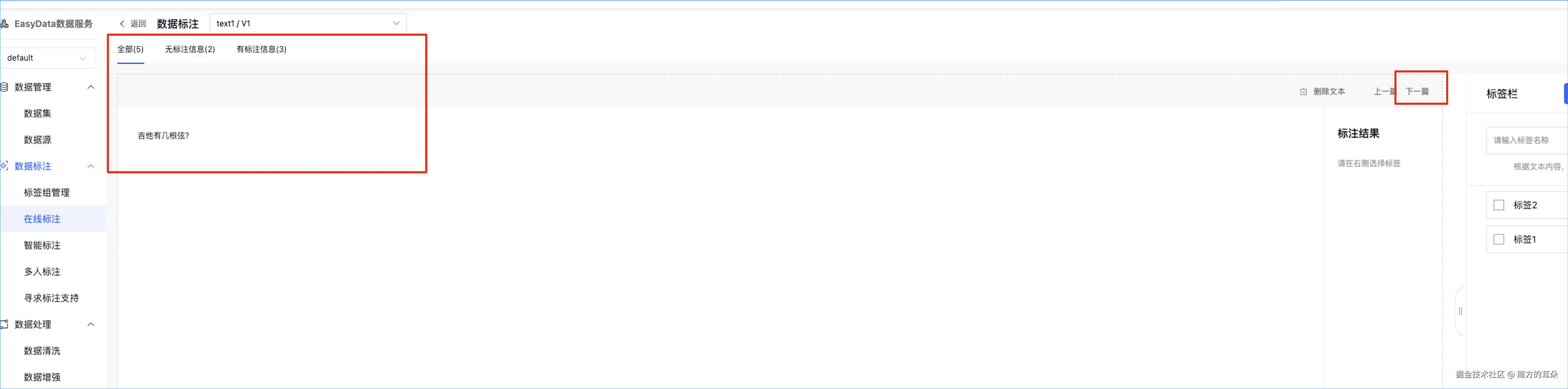1568x389 pixels.
Task: Click the EasyData logo icon
Action: point(4,24)
